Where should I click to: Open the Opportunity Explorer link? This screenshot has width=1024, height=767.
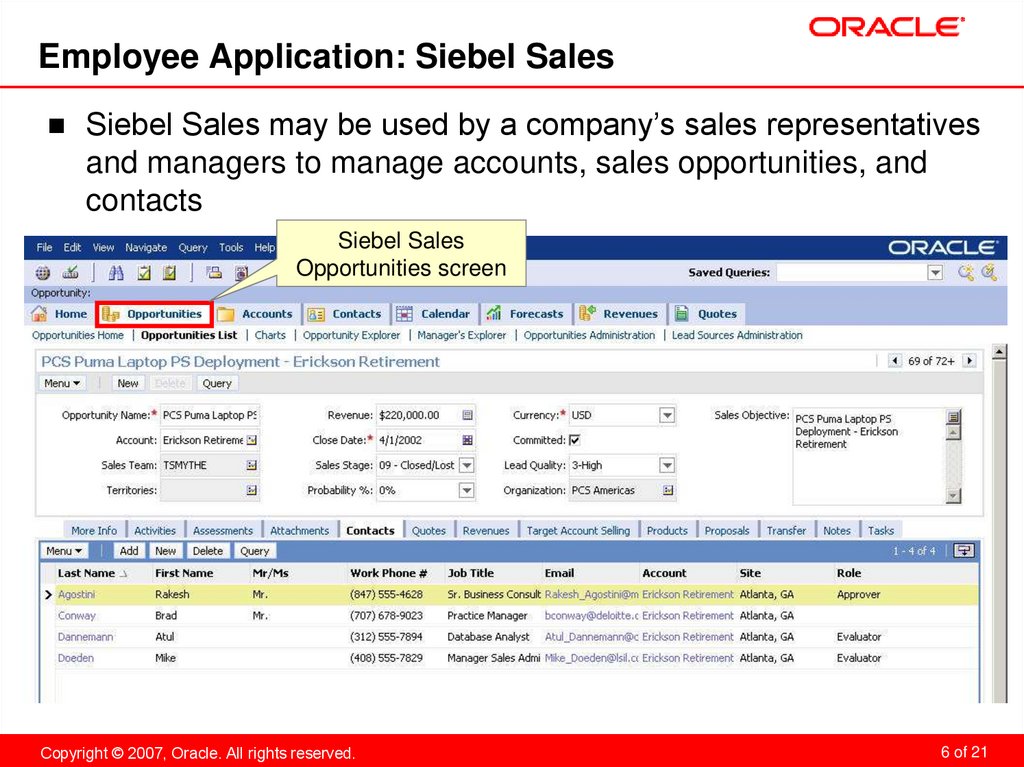pos(351,335)
